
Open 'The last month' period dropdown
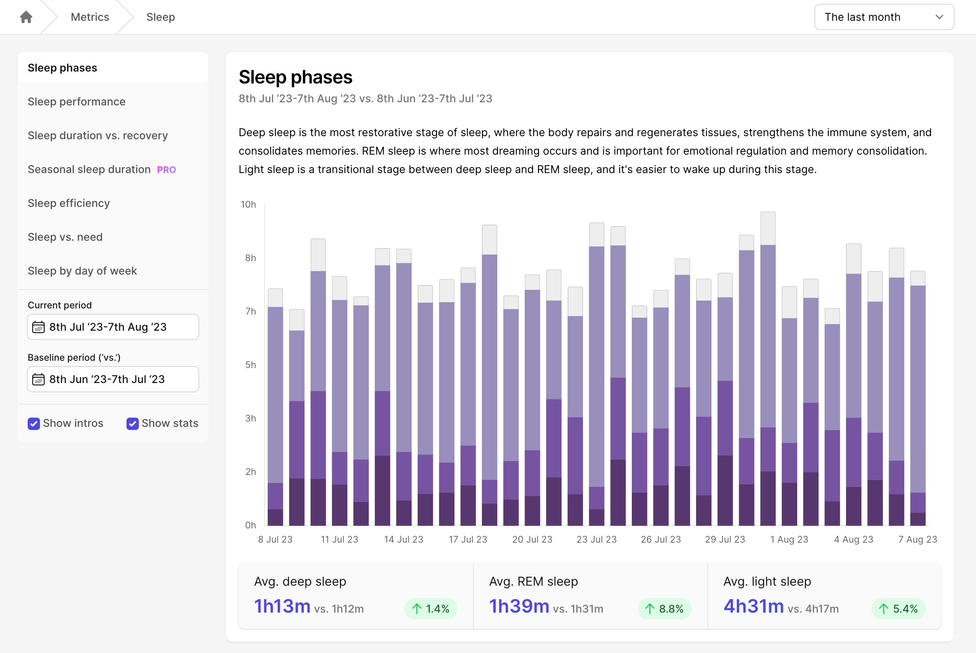[884, 17]
